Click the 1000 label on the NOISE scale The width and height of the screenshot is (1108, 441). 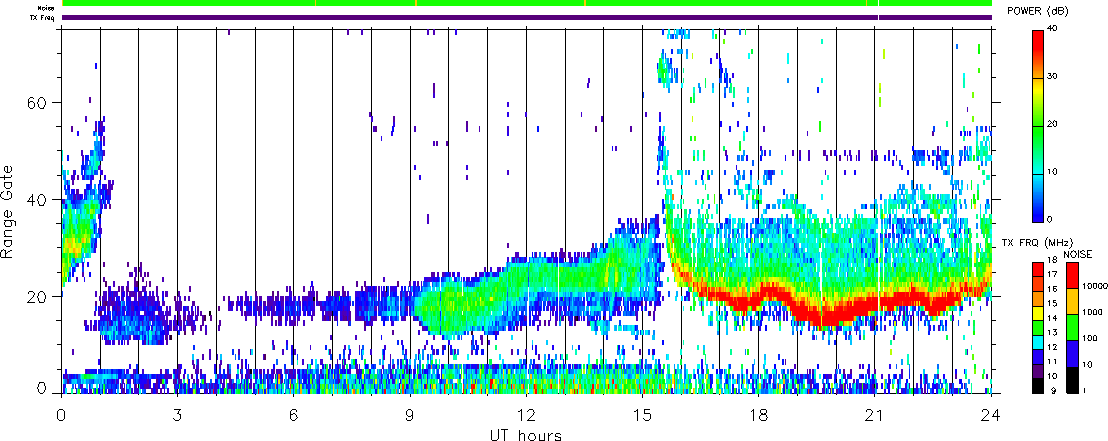click(x=1092, y=312)
